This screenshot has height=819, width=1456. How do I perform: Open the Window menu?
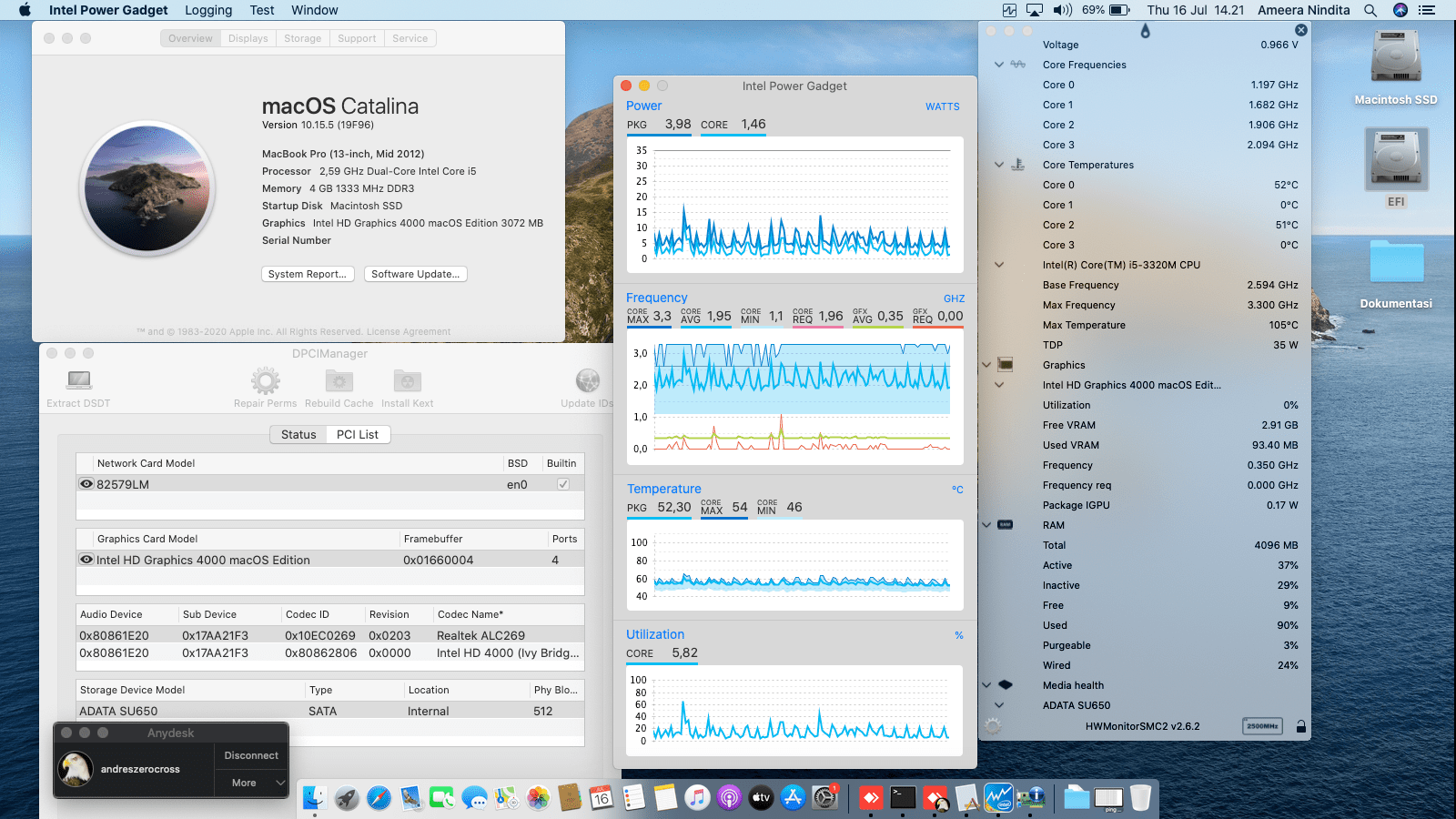(x=315, y=10)
